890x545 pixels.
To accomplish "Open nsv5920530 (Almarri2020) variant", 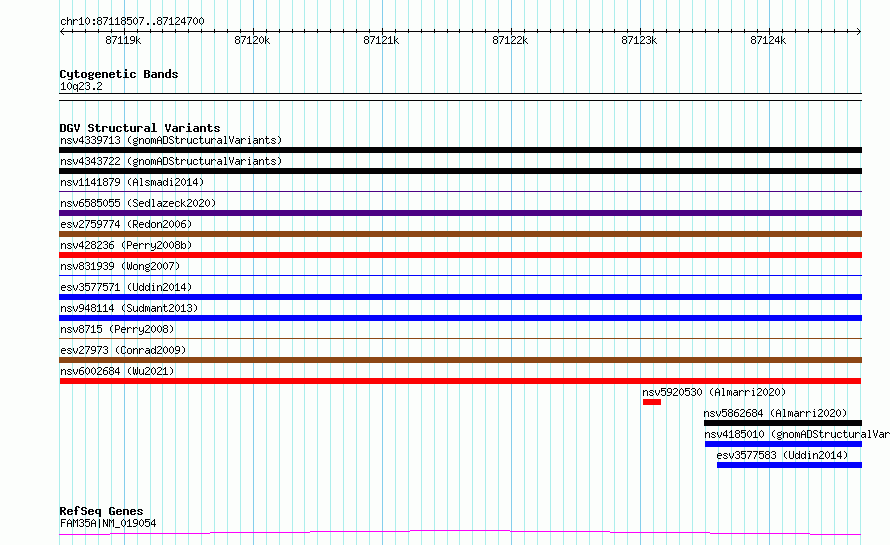I will (x=714, y=392).
